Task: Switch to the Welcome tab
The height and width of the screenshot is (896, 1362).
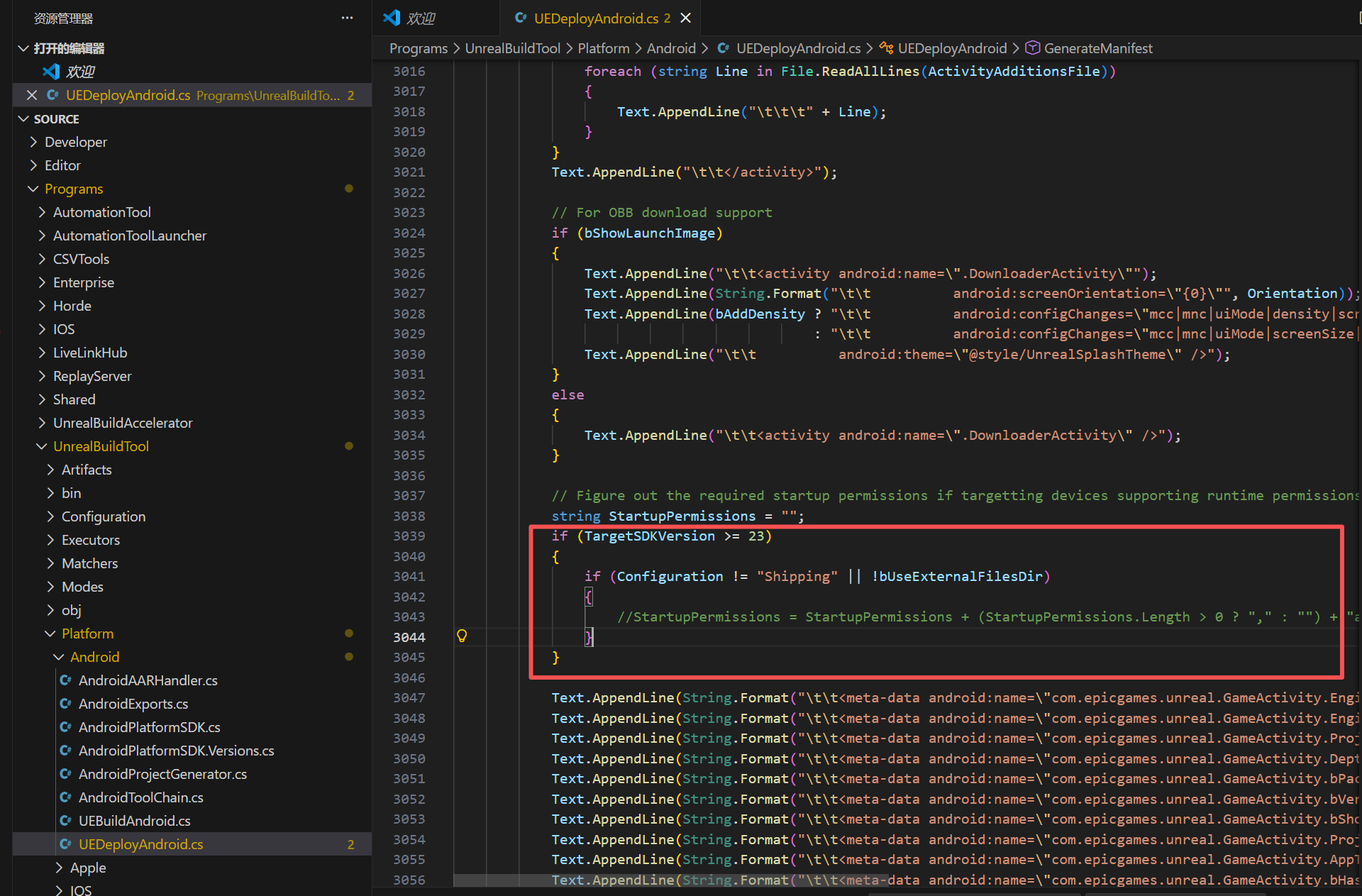Action: coord(420,18)
